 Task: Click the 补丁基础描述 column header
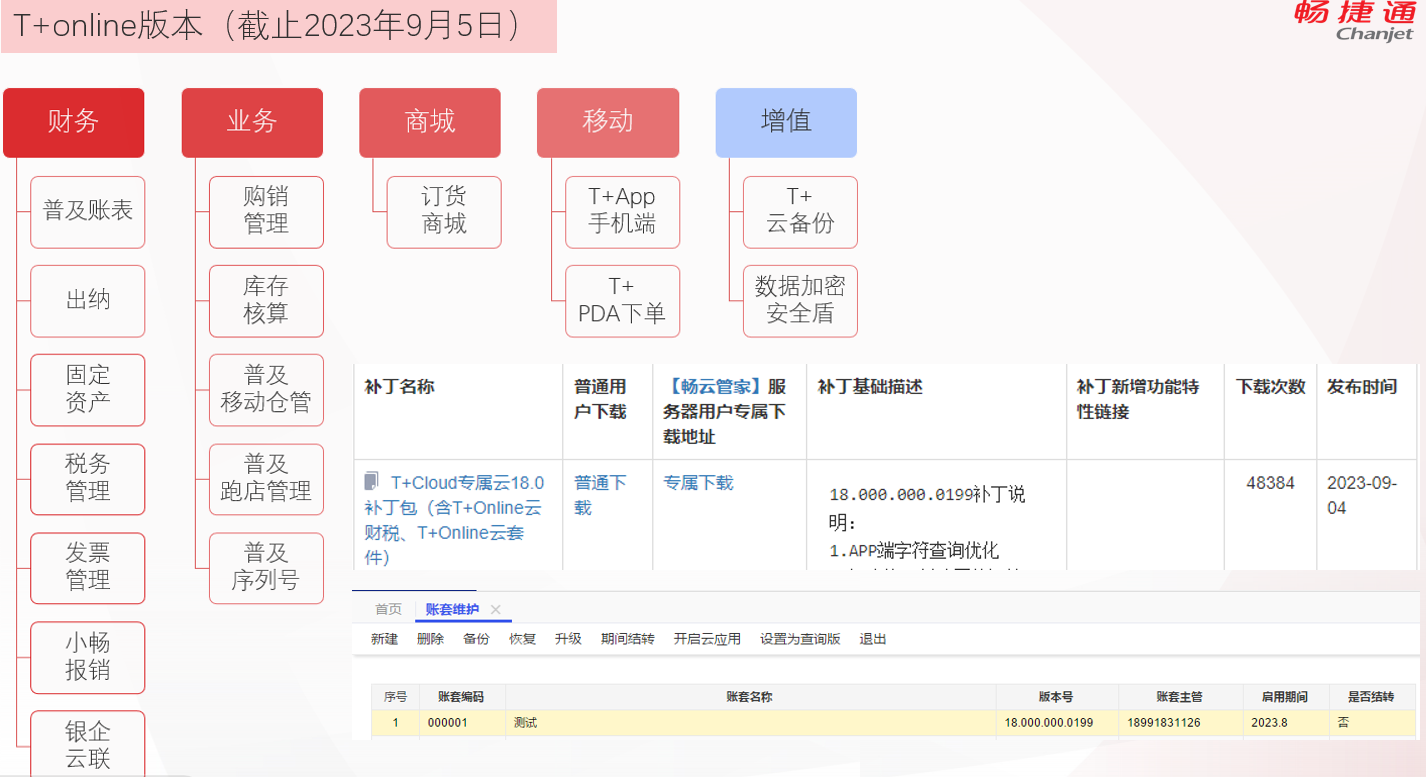pyautogui.click(x=870, y=387)
